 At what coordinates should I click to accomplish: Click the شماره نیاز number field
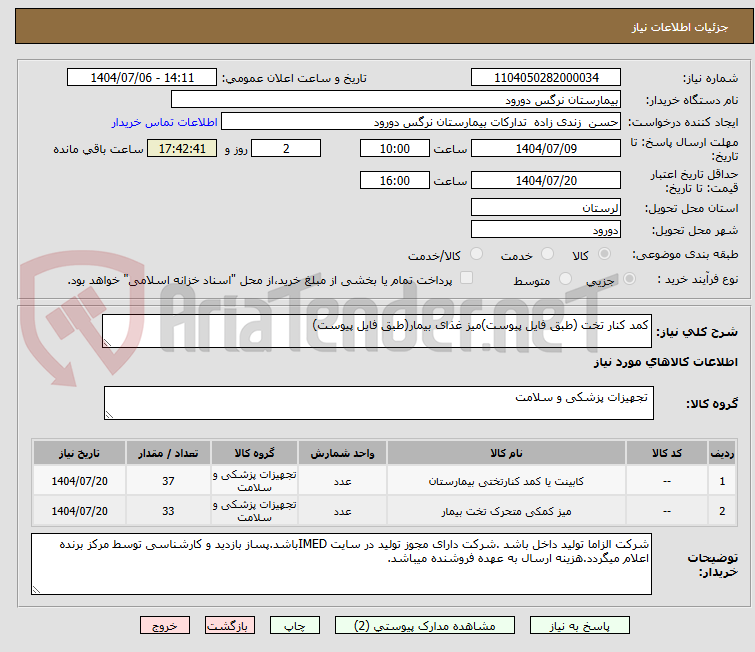(x=546, y=78)
